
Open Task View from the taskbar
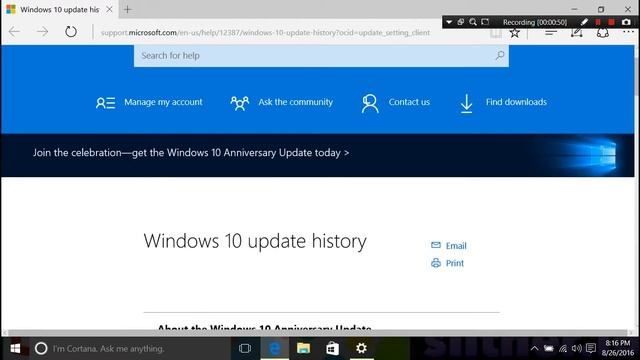coord(244,348)
